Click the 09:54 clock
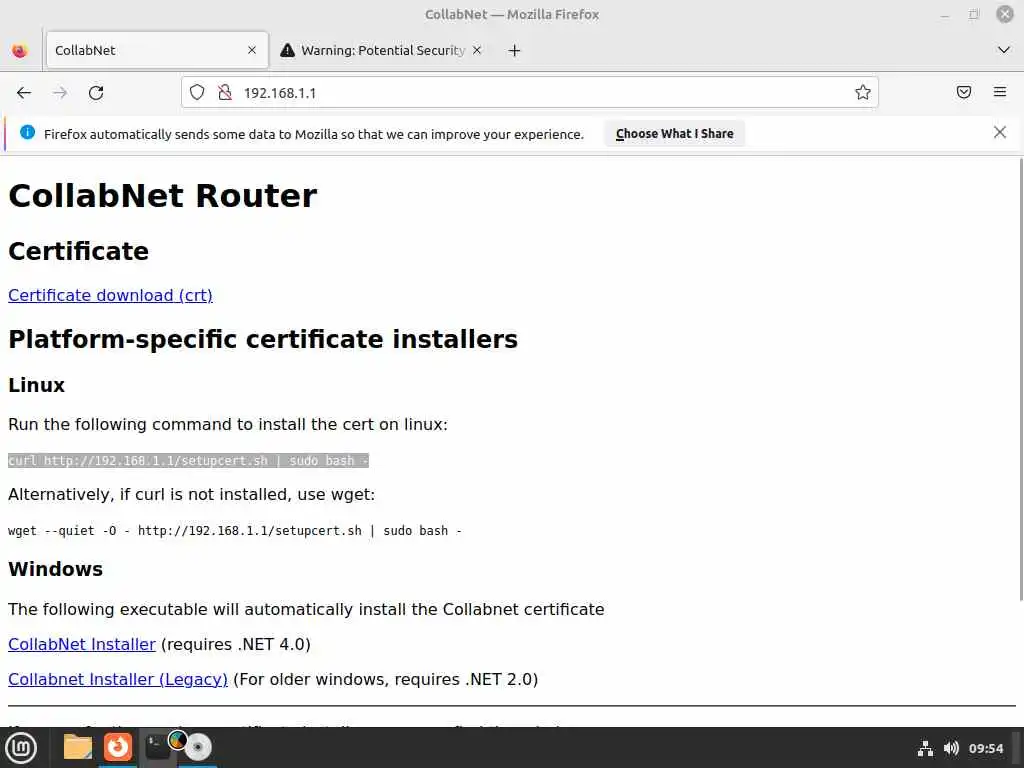The height and width of the screenshot is (768, 1024). point(985,748)
